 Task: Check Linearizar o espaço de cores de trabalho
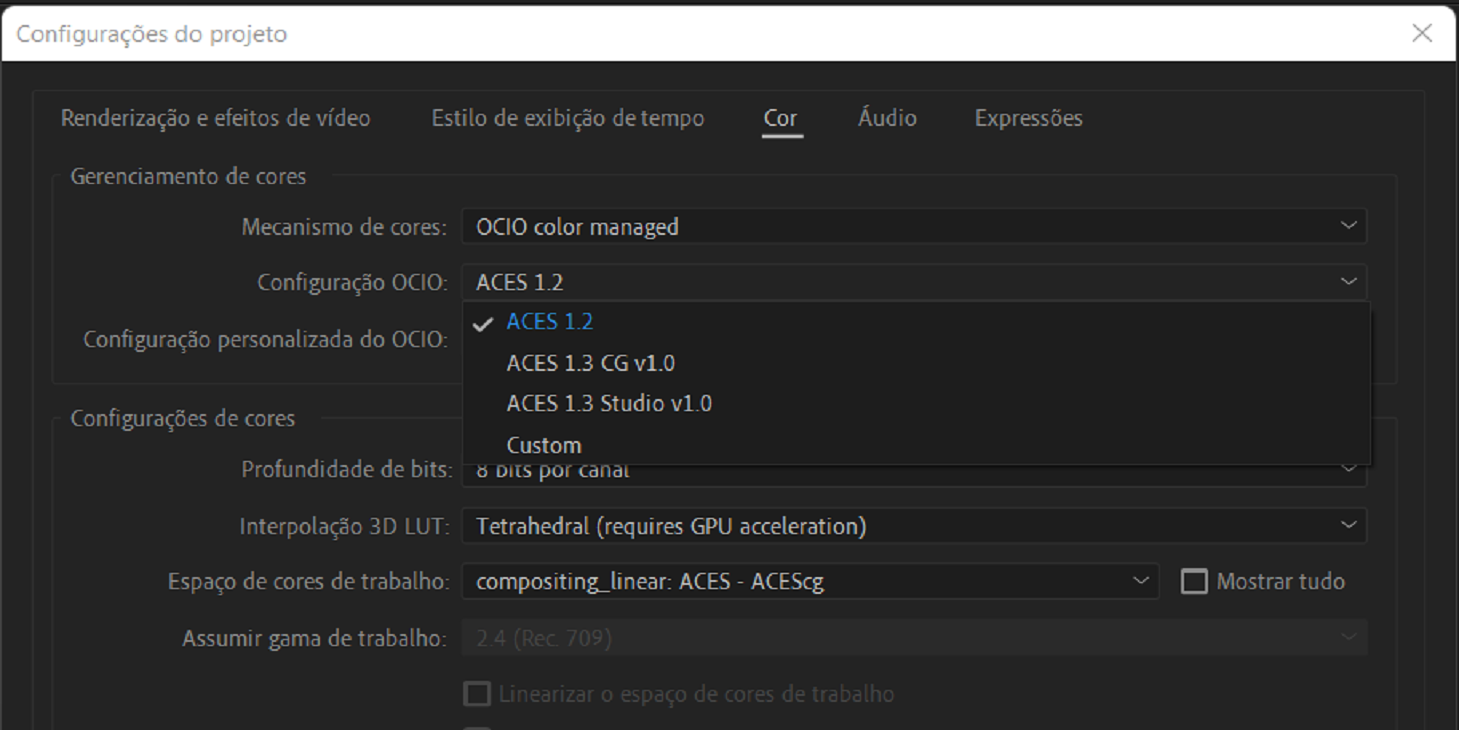click(477, 693)
